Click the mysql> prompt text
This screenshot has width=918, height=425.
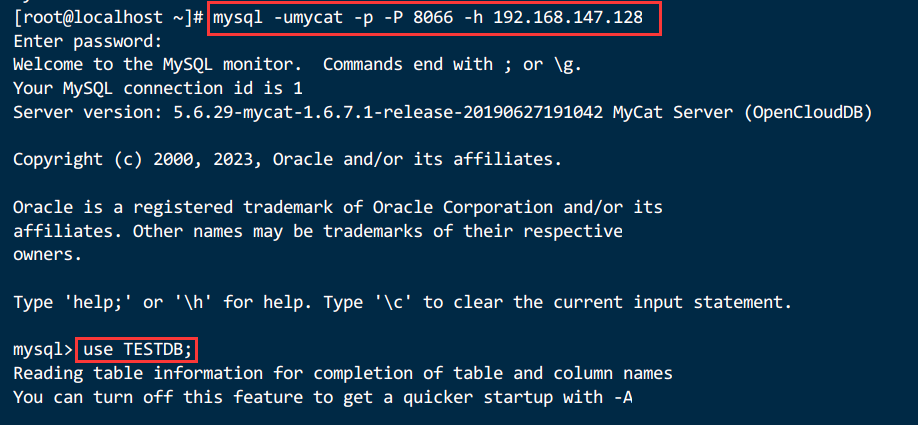(x=43, y=350)
